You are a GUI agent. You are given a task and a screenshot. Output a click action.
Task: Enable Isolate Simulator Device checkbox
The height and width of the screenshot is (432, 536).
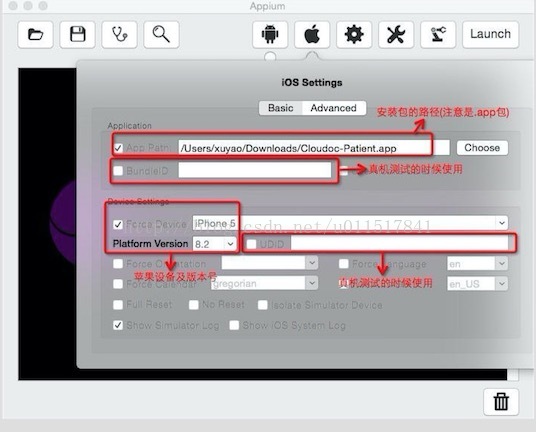coord(263,305)
